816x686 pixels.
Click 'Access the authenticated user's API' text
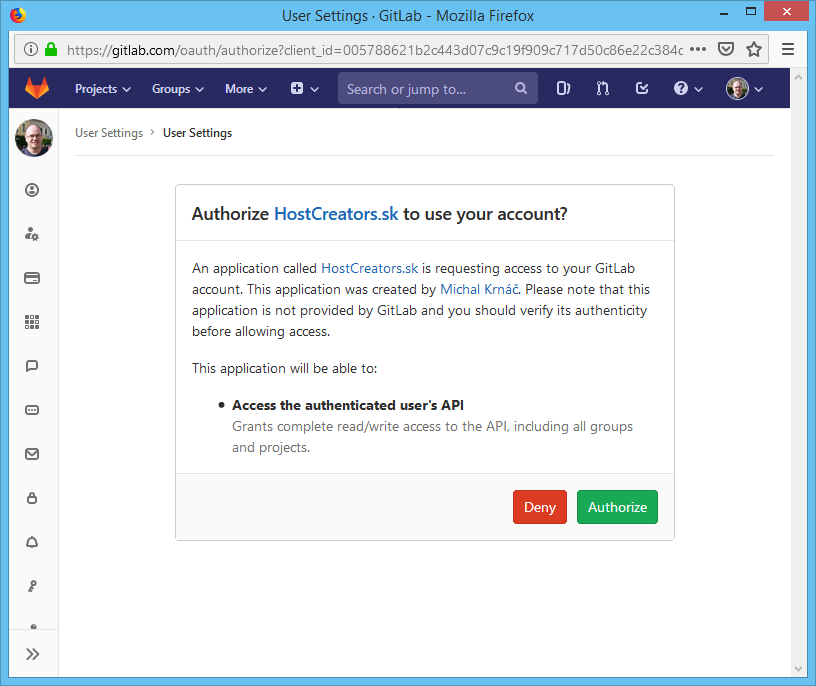[348, 405]
